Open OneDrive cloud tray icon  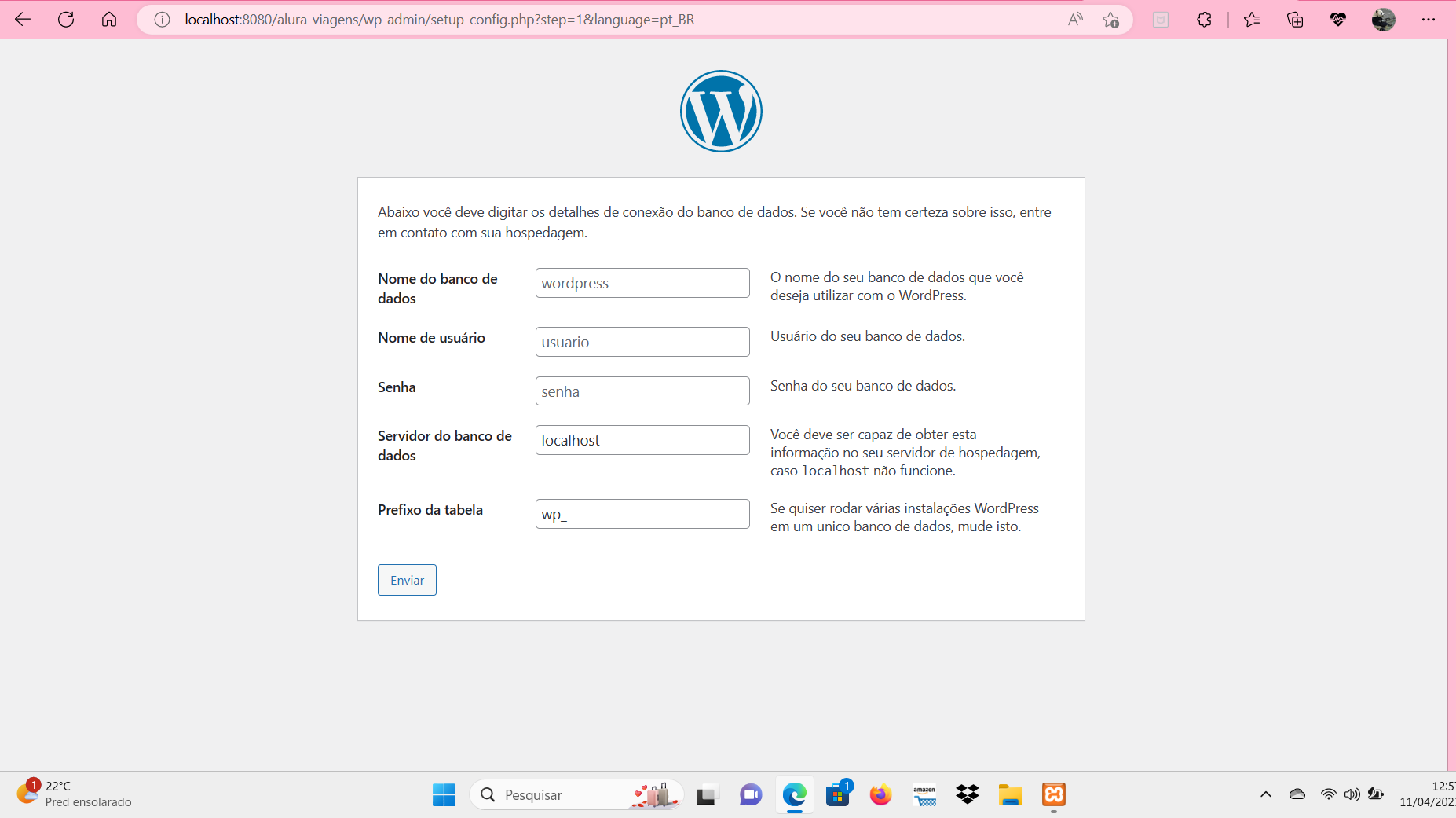(x=1297, y=794)
